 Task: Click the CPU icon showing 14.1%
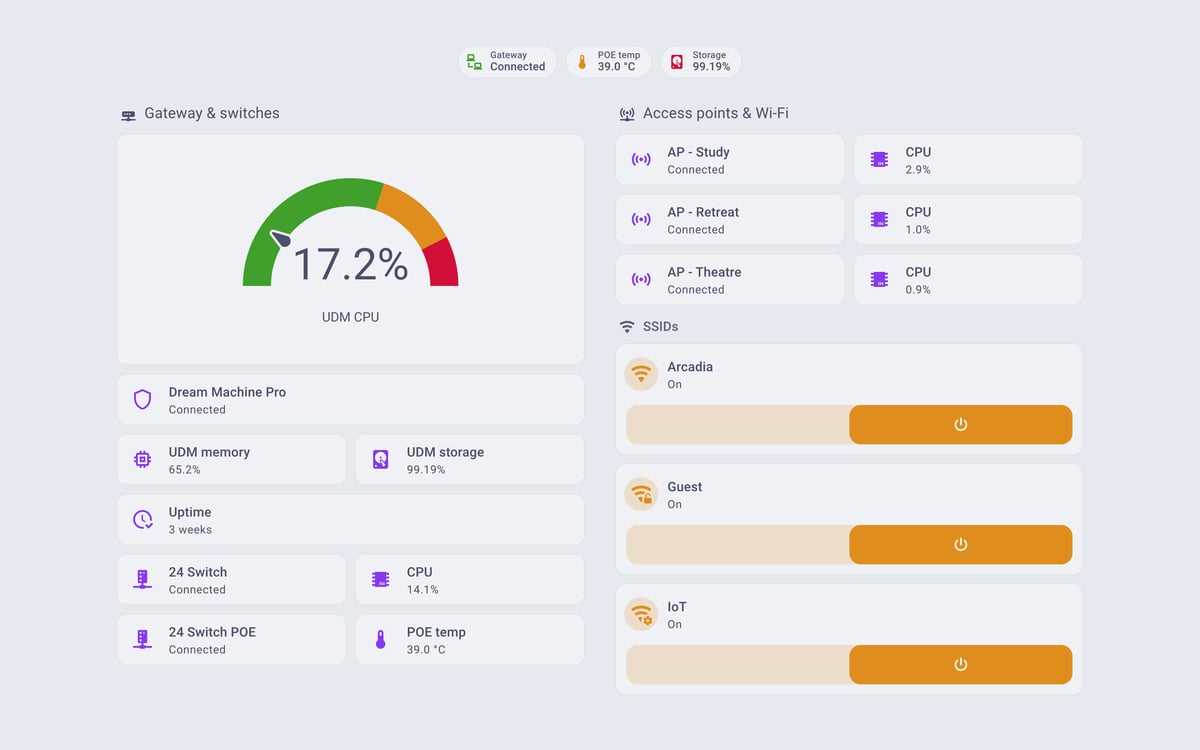coord(380,580)
